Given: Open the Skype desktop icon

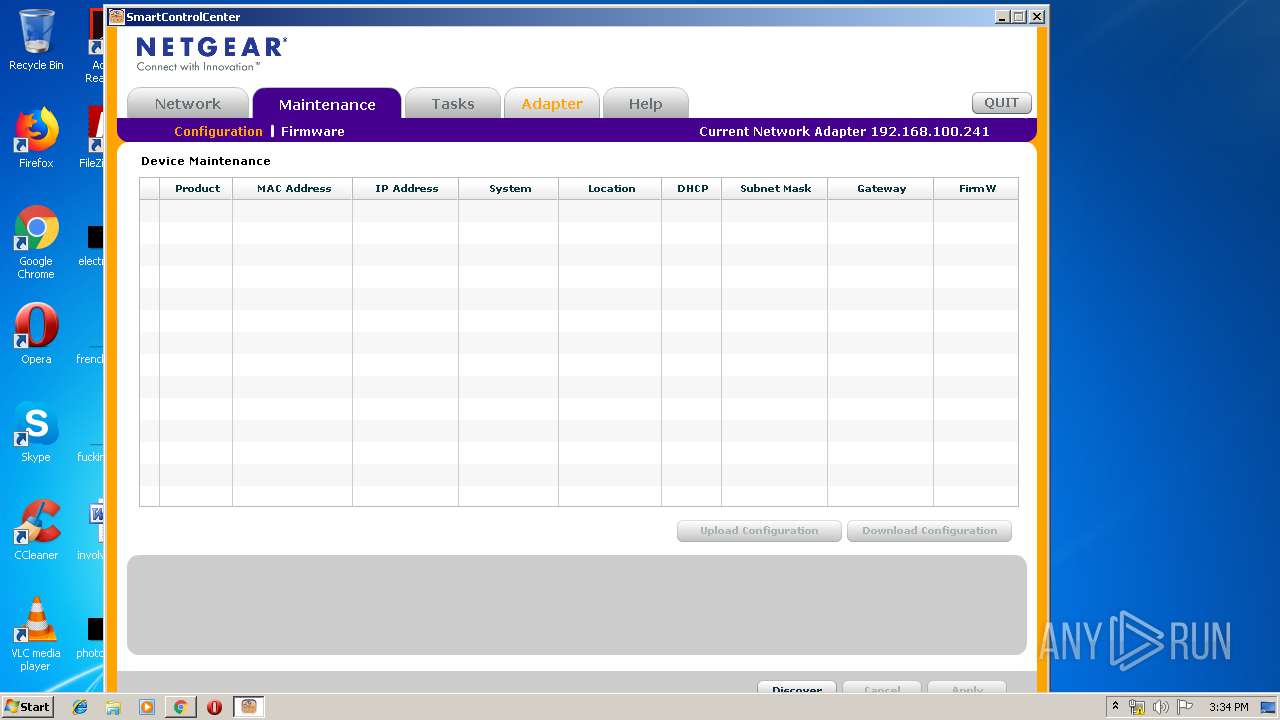Looking at the screenshot, I should 36,432.
